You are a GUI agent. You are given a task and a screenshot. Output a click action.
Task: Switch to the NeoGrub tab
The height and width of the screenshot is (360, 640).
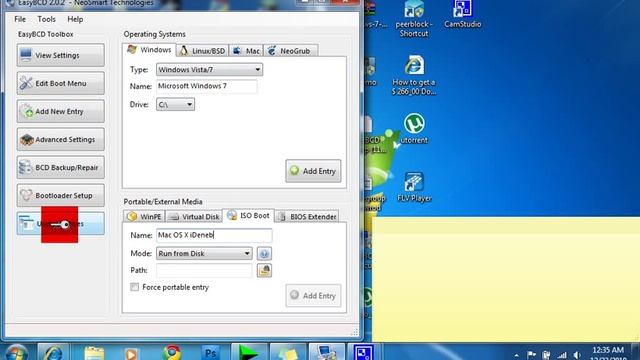pos(290,51)
